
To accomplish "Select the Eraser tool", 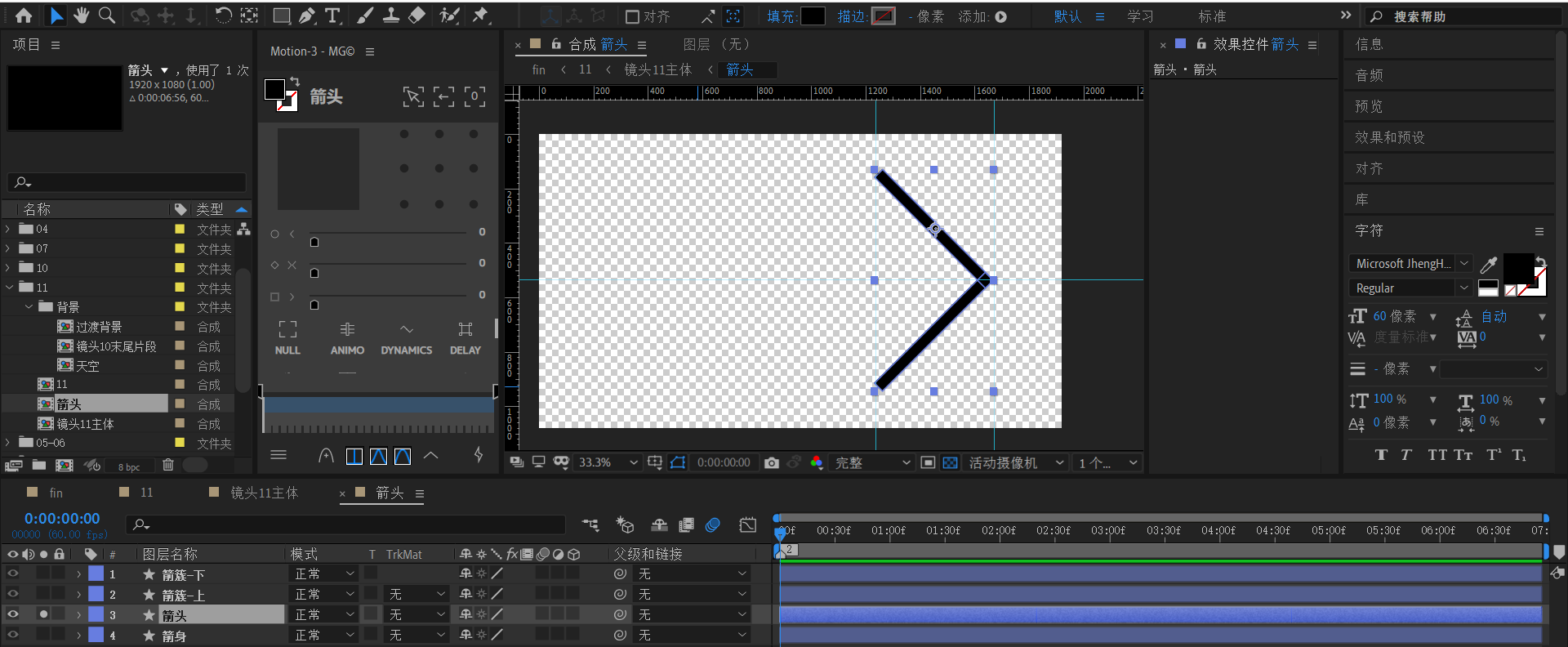I will point(416,16).
